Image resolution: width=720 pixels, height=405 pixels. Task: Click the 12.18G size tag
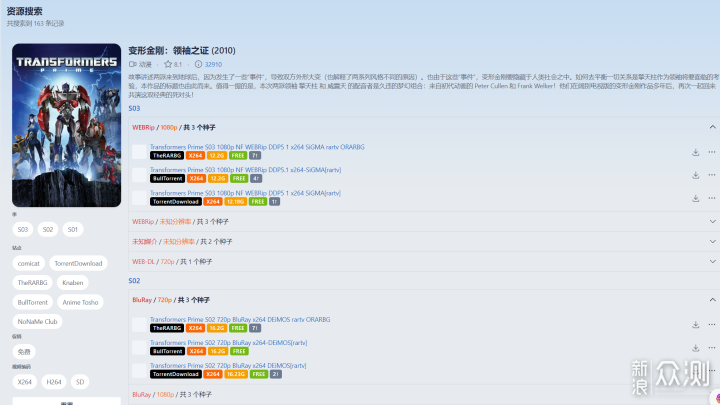pos(235,202)
